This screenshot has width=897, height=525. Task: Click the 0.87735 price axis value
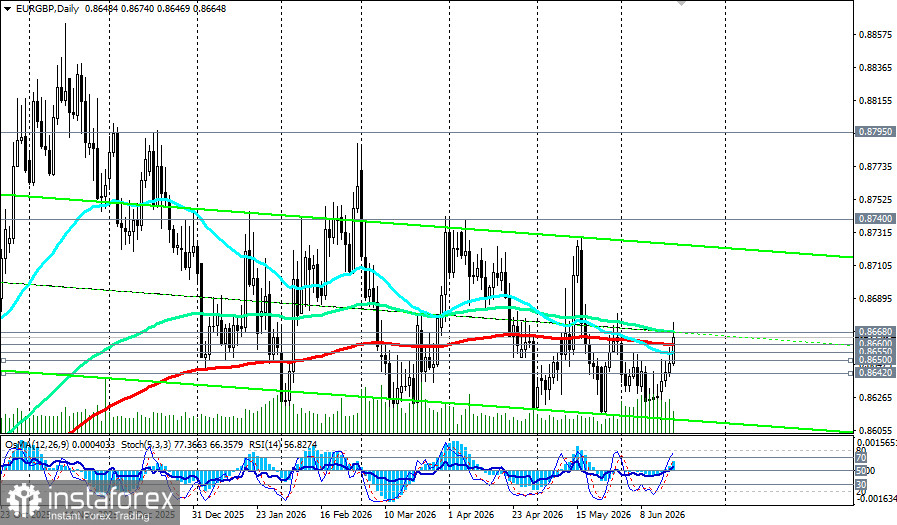tap(875, 167)
